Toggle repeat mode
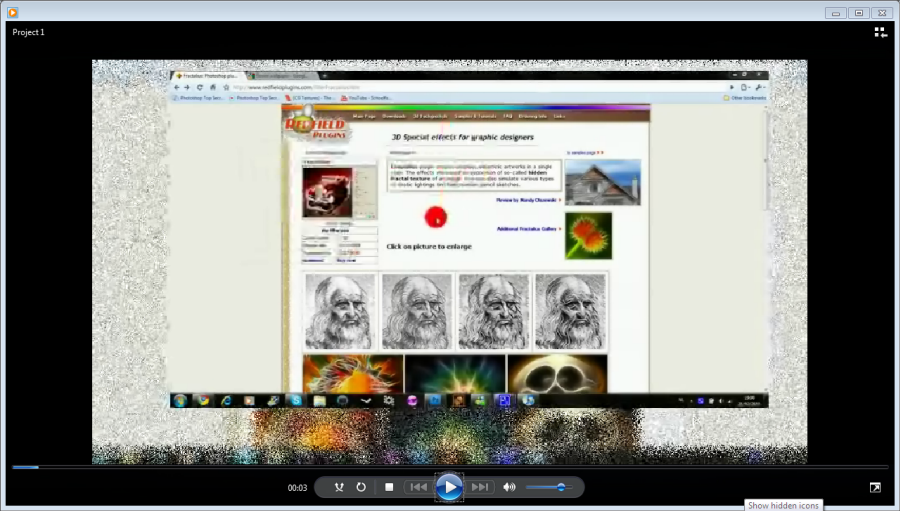The image size is (900, 511). tap(361, 487)
